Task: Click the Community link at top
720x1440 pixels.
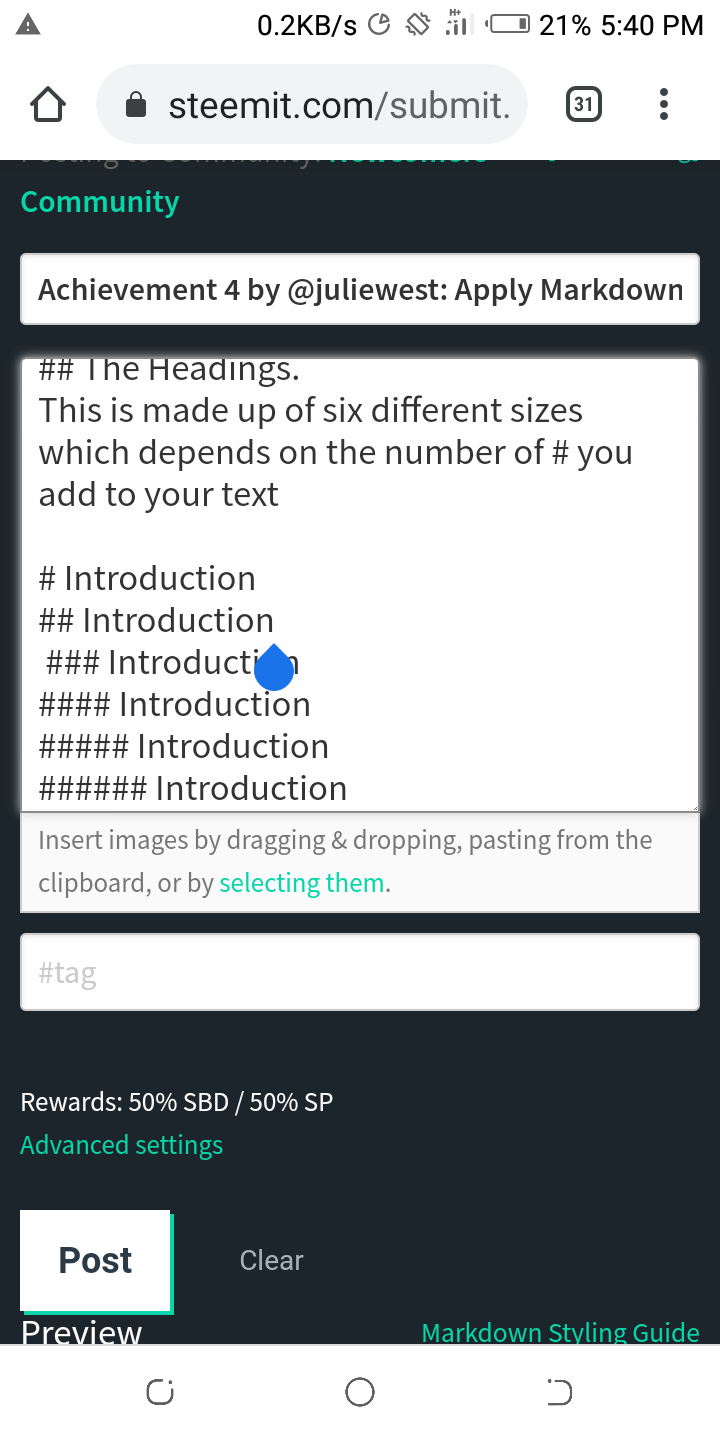Action: click(100, 201)
